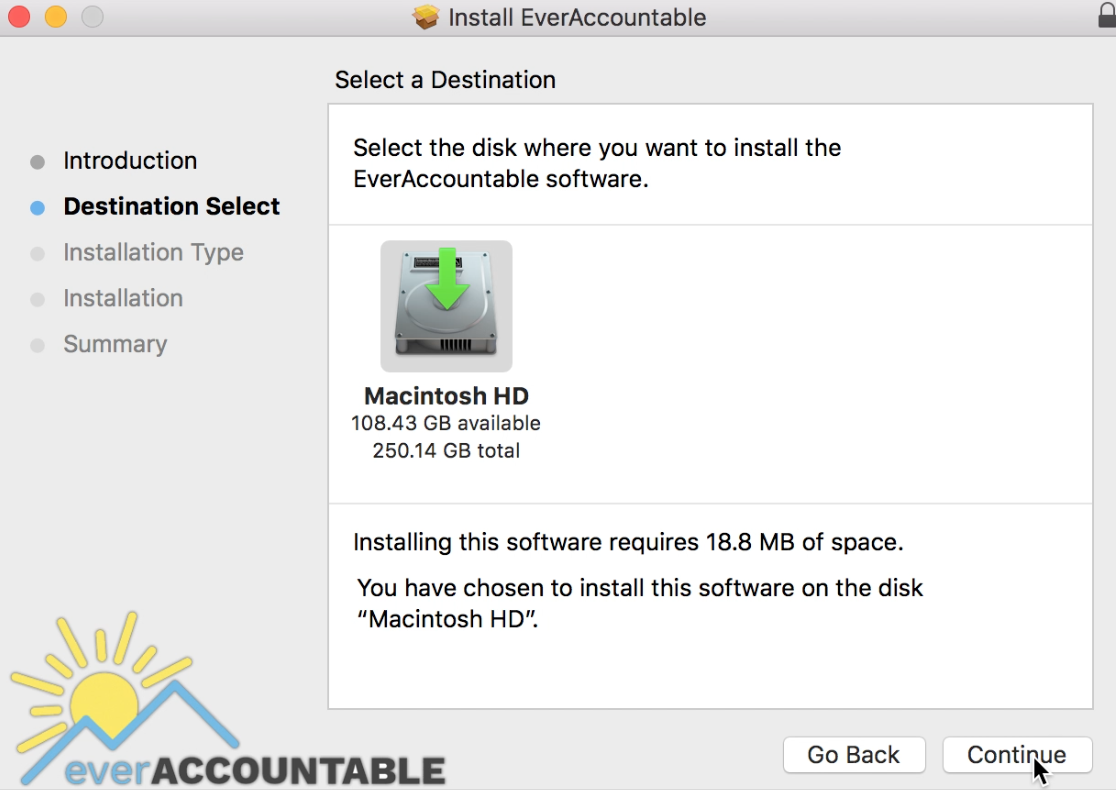Click the Go Back button
The height and width of the screenshot is (790, 1116).
tap(853, 754)
